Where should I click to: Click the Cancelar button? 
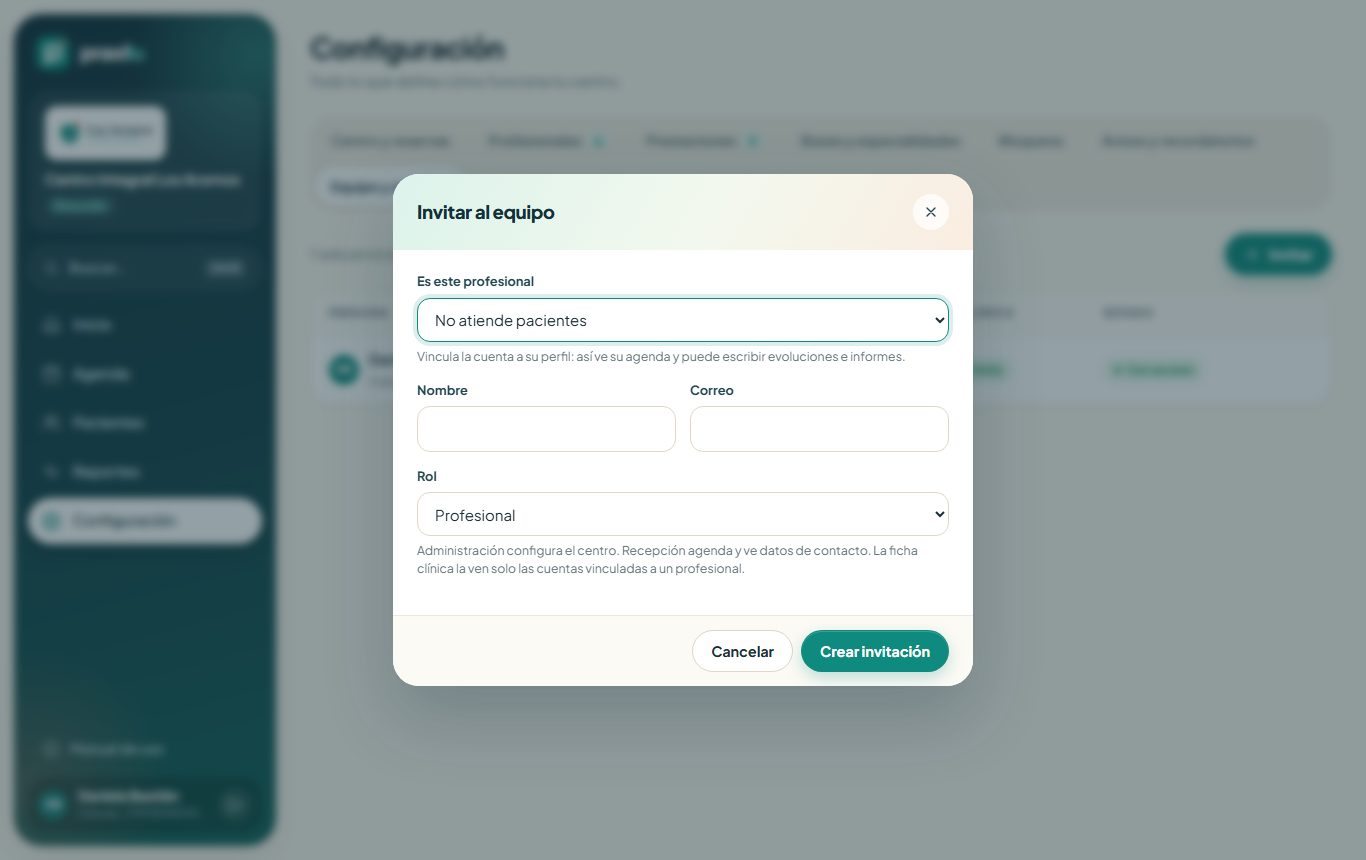click(742, 651)
